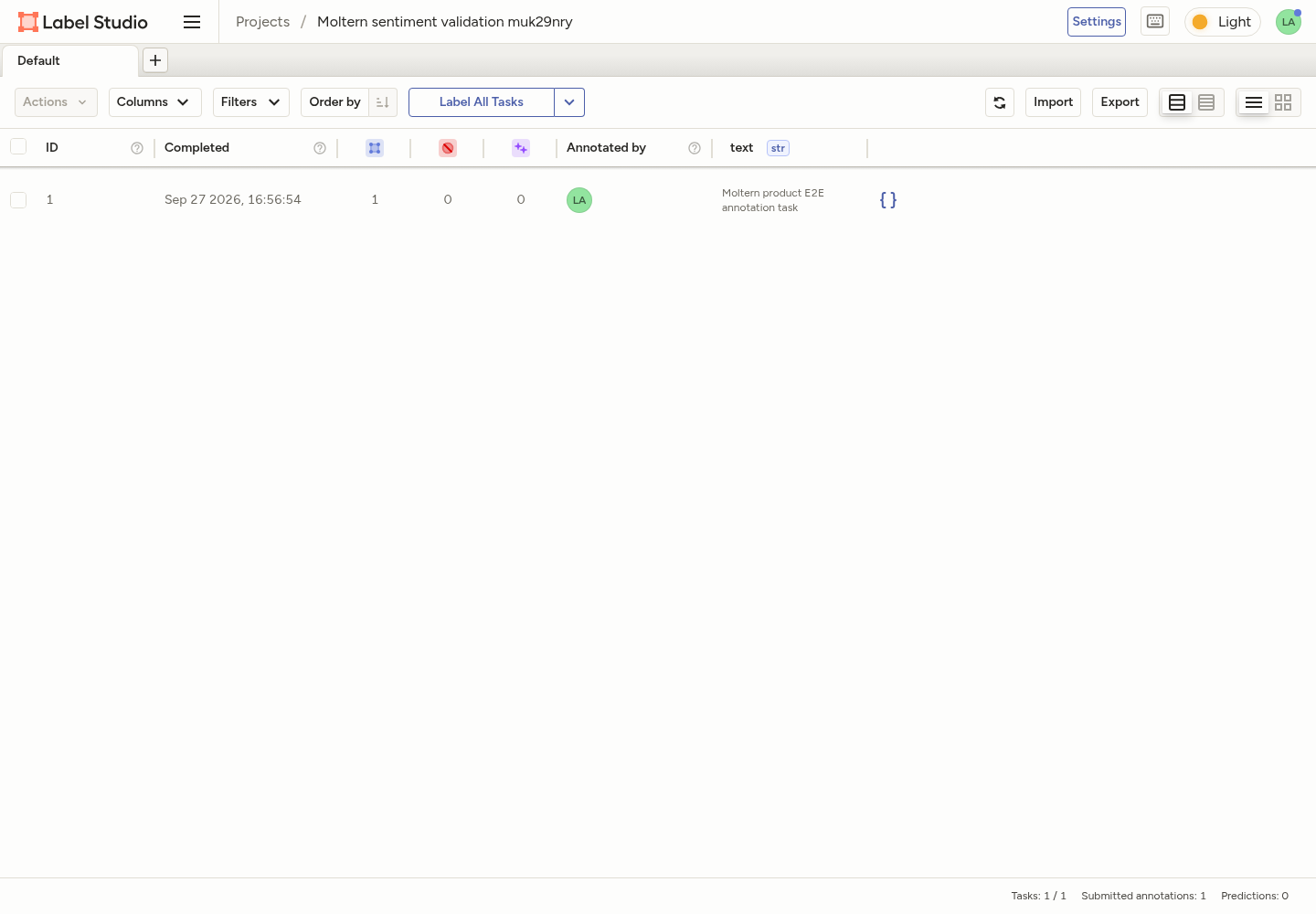1316x914 pixels.
Task: Open the hamburger navigation menu
Action: pos(192,22)
